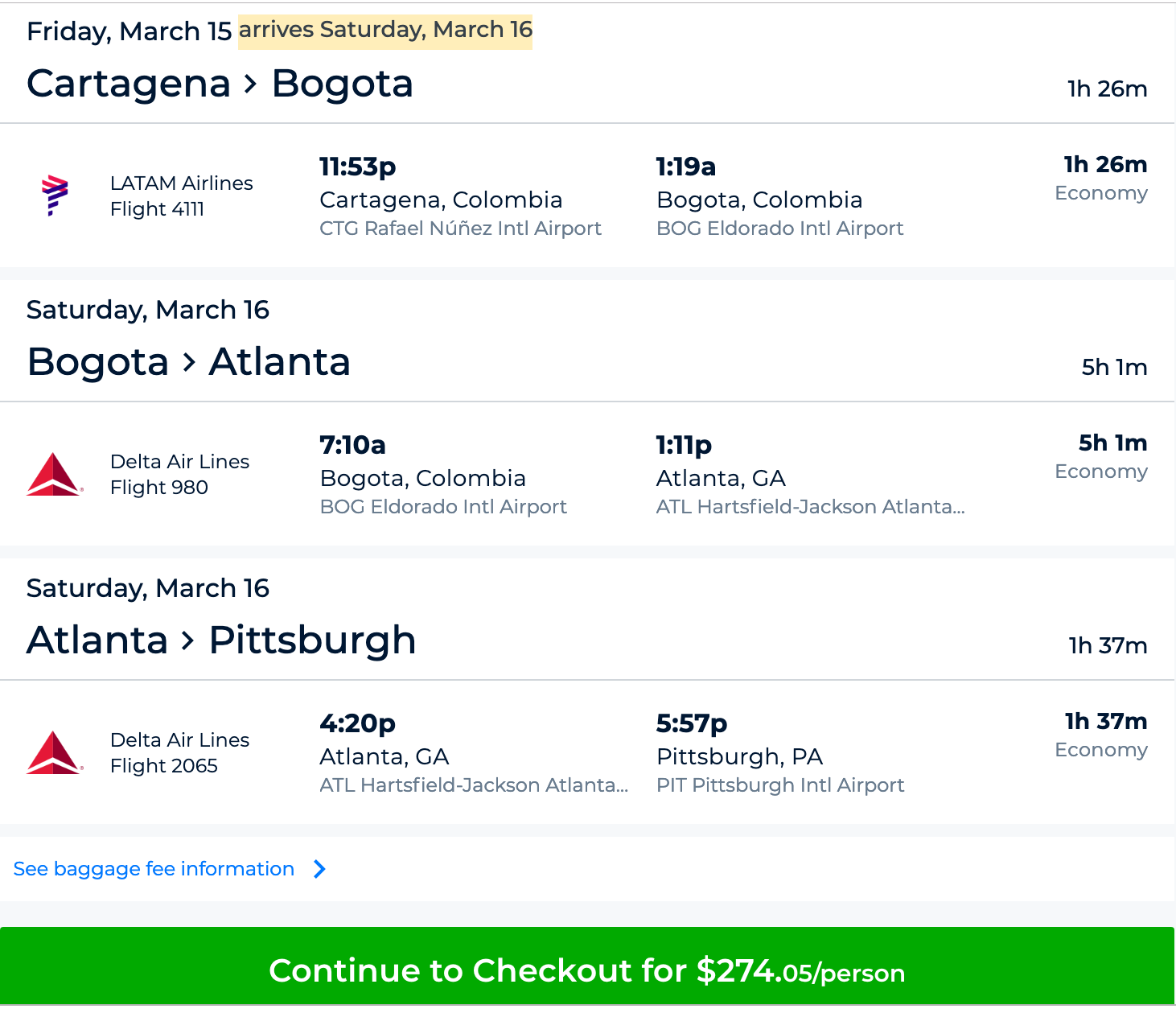Click Delta Air Lines Flight 980 label
1176x1009 pixels.
[x=179, y=474]
